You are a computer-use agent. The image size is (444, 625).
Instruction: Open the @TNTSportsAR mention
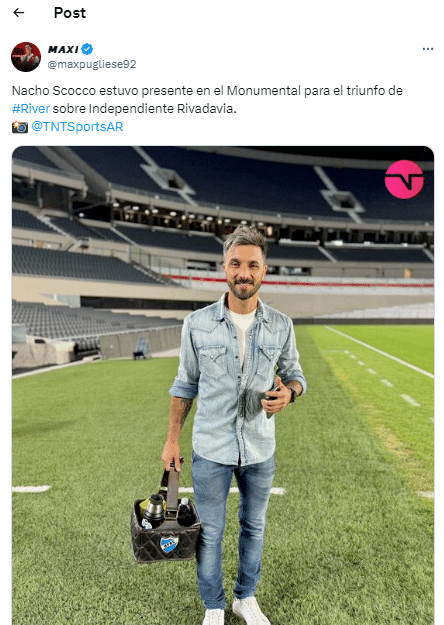click(x=77, y=126)
